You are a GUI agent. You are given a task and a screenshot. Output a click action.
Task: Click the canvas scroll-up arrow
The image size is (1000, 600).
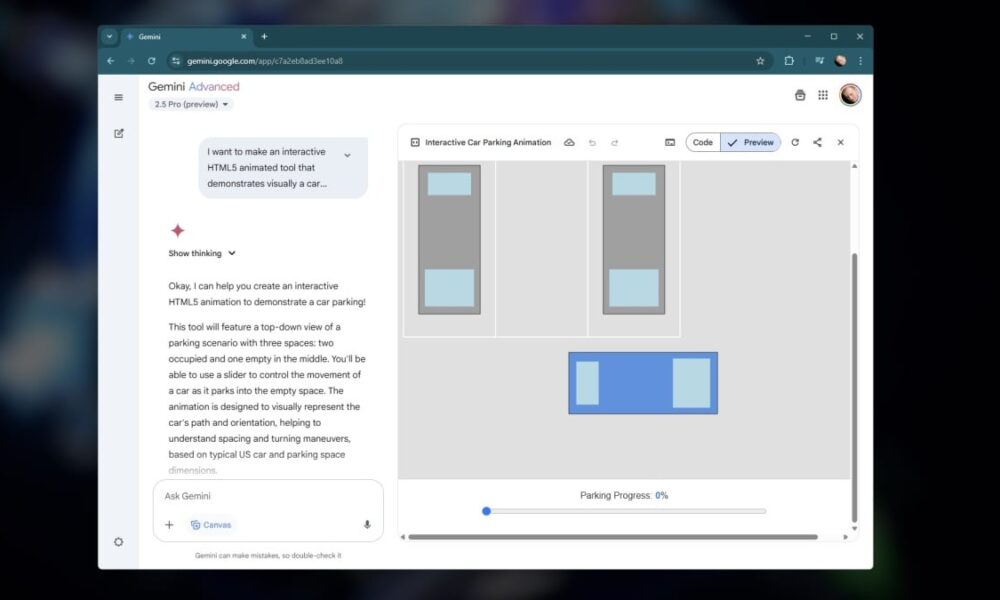click(855, 166)
